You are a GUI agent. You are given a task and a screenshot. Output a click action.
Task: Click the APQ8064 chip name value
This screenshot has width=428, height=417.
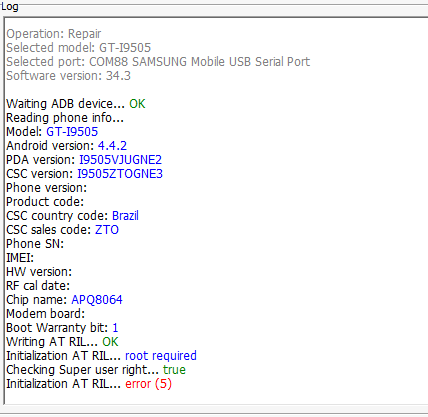pos(97,300)
